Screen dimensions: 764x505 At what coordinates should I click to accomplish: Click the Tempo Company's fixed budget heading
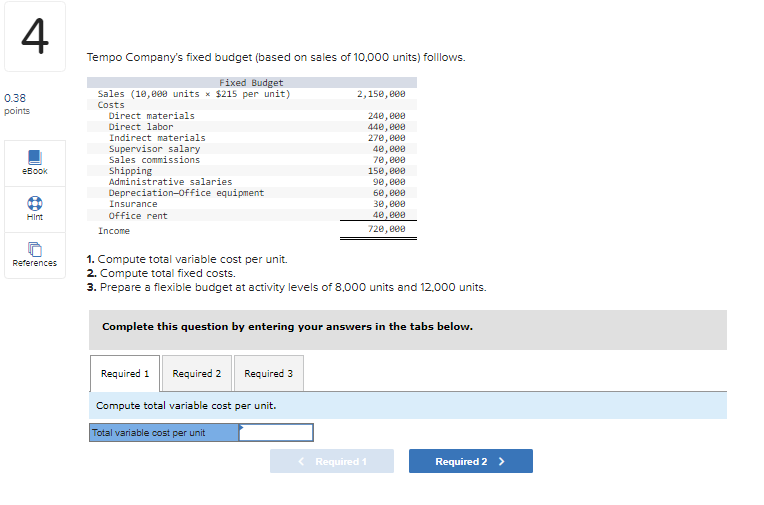coord(276,57)
